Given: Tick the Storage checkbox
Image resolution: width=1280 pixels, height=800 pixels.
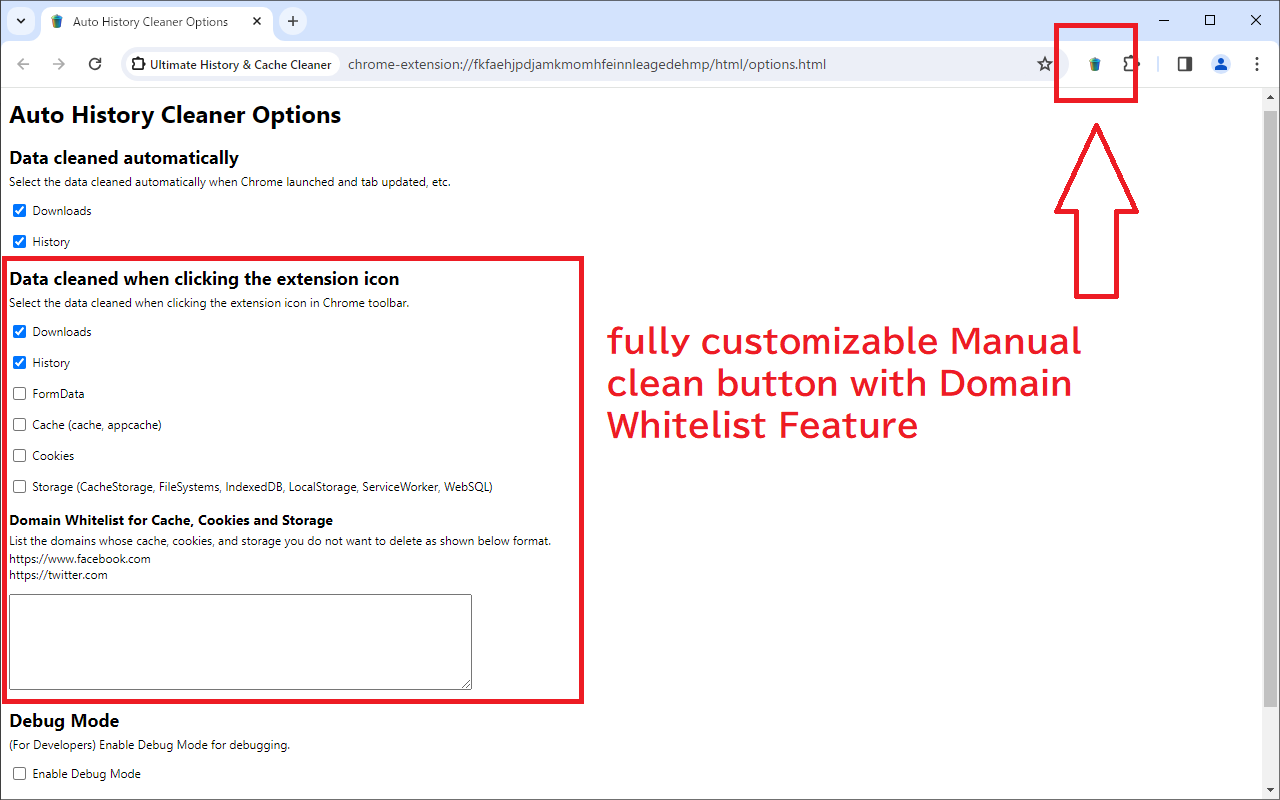Looking at the screenshot, I should 20,487.
